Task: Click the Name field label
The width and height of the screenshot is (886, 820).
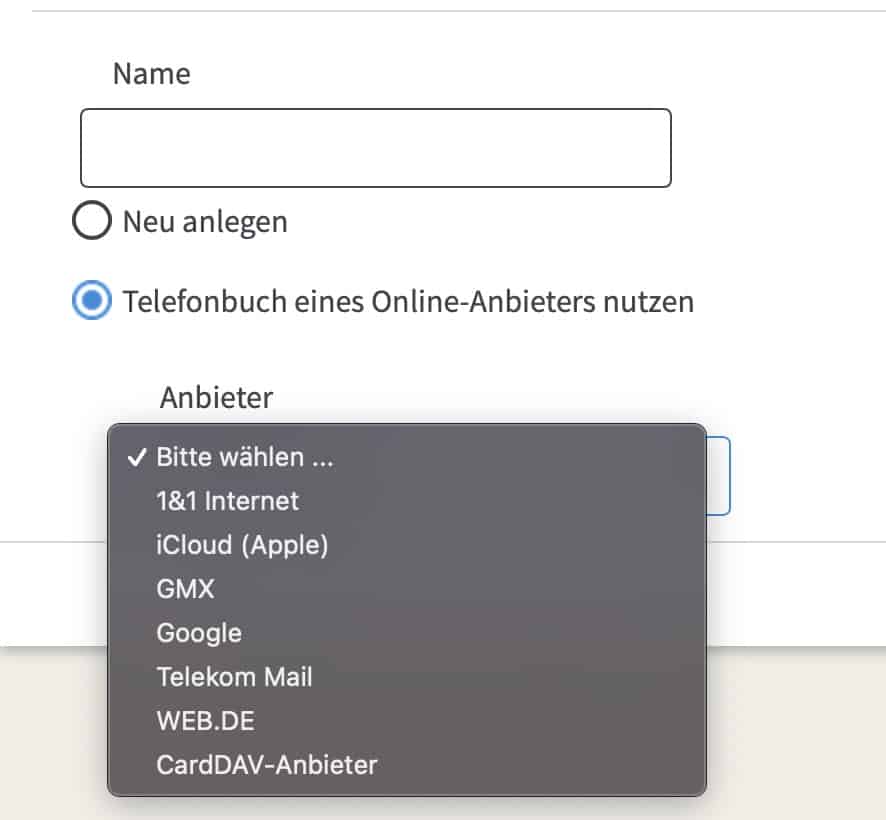Action: pos(151,73)
